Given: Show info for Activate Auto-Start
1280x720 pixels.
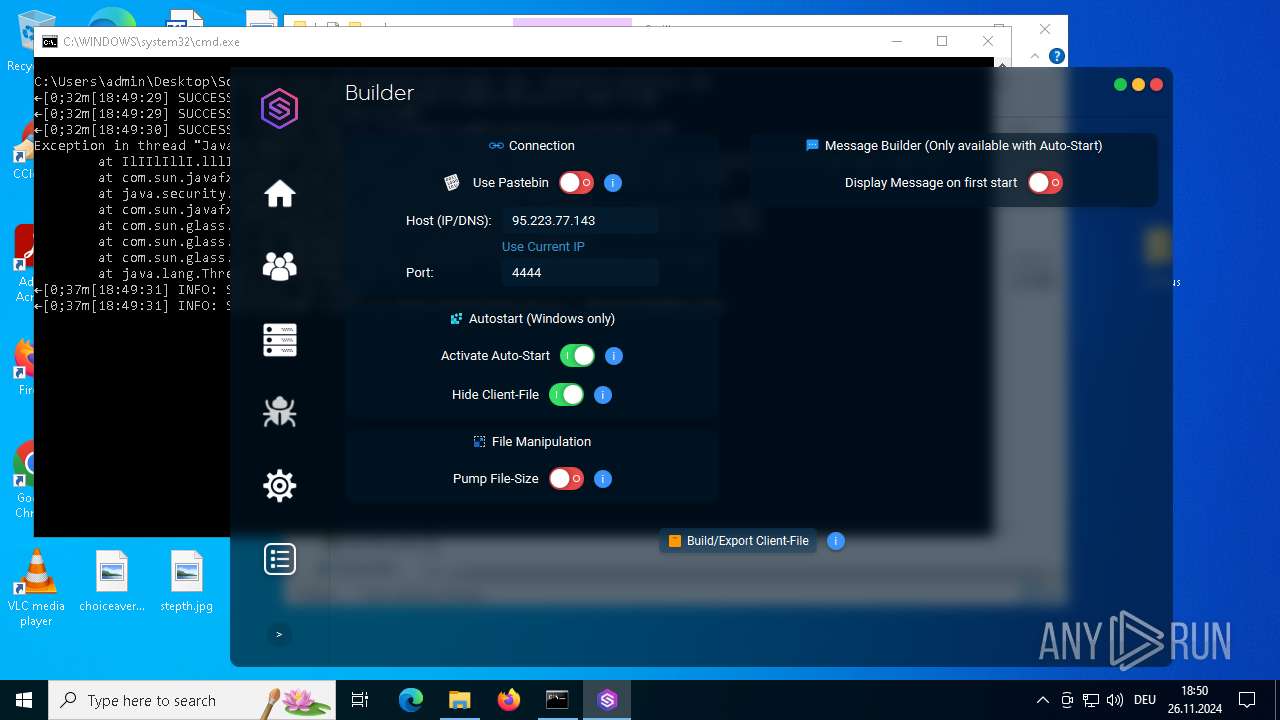Looking at the screenshot, I should tap(614, 356).
